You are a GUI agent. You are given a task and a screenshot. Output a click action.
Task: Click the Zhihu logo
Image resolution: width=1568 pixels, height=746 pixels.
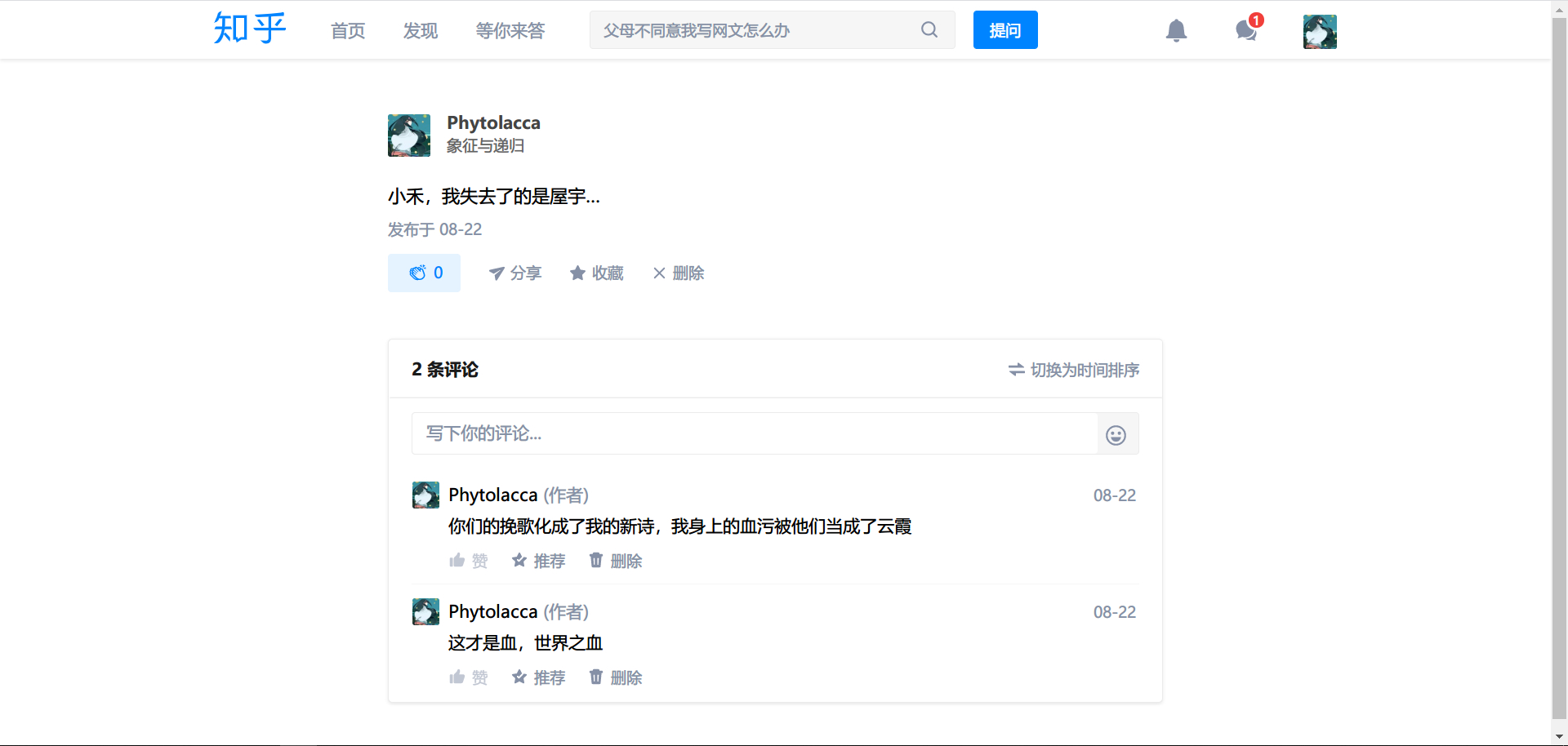(249, 29)
